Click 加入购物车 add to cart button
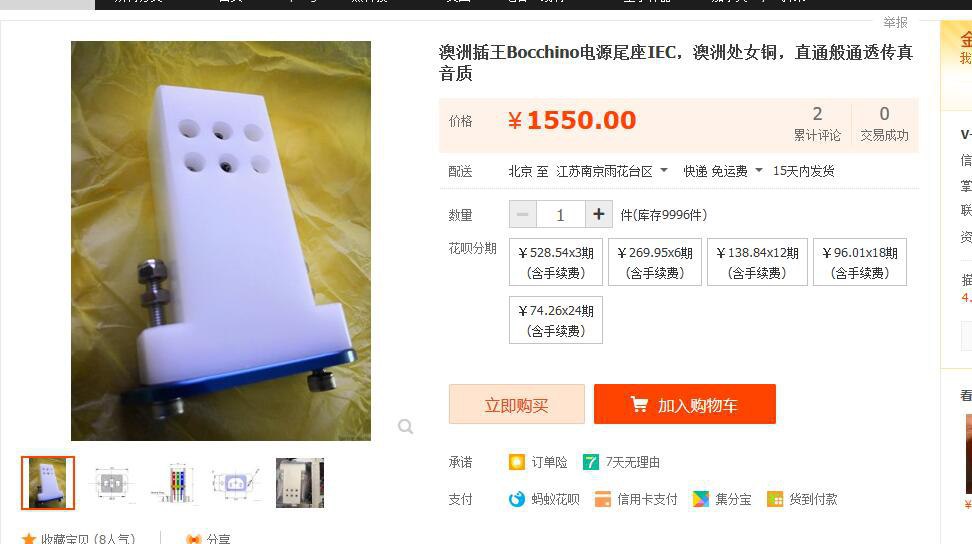972x544 pixels. point(684,404)
